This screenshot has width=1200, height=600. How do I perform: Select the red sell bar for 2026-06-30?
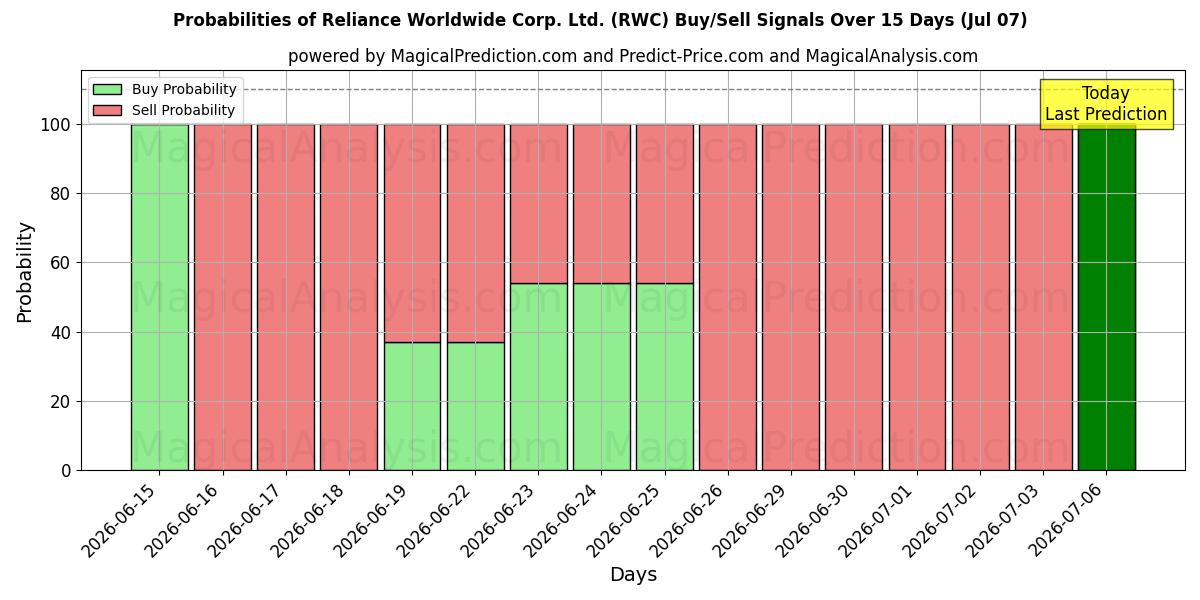pos(854,297)
